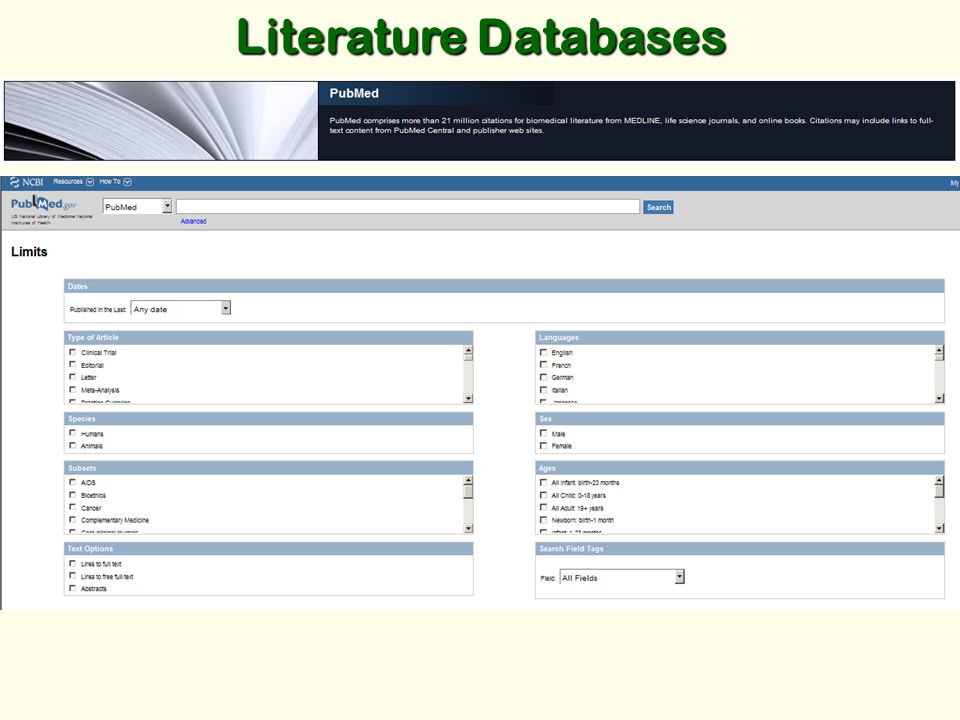Screen dimensions: 960x720
Task: Open the Resources menu
Action: click(68, 182)
